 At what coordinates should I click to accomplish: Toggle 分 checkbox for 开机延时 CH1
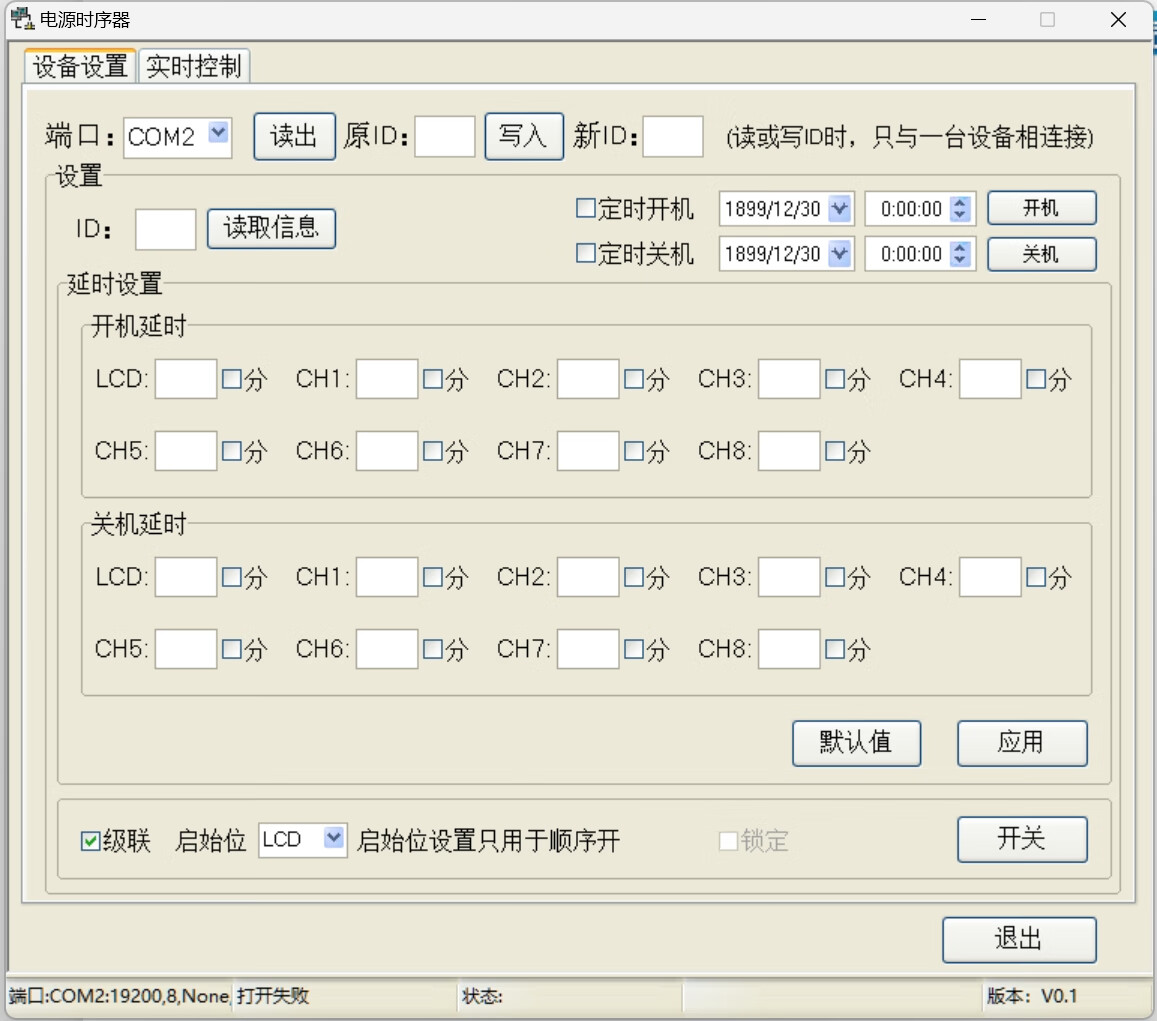point(433,380)
